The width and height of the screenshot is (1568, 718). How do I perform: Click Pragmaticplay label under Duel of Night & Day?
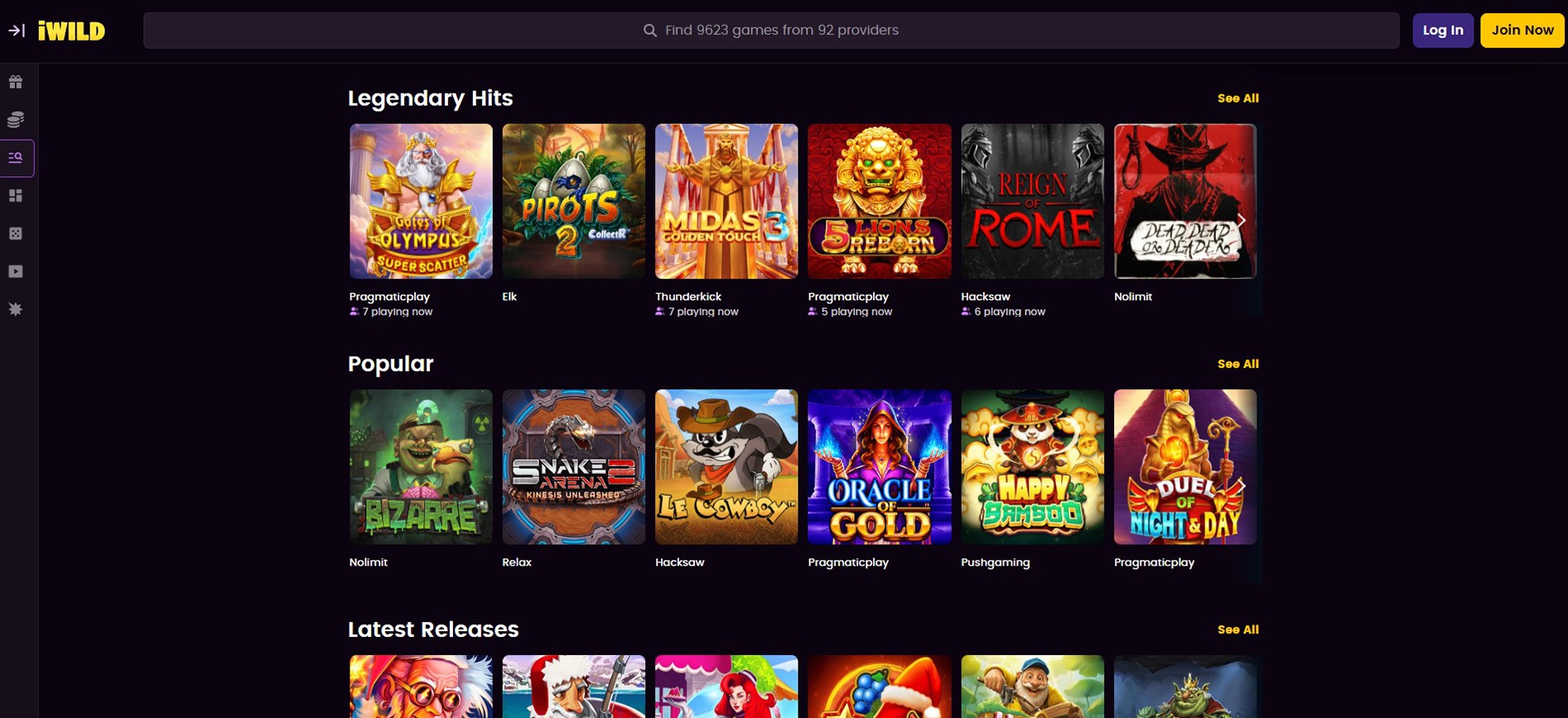tap(1154, 562)
